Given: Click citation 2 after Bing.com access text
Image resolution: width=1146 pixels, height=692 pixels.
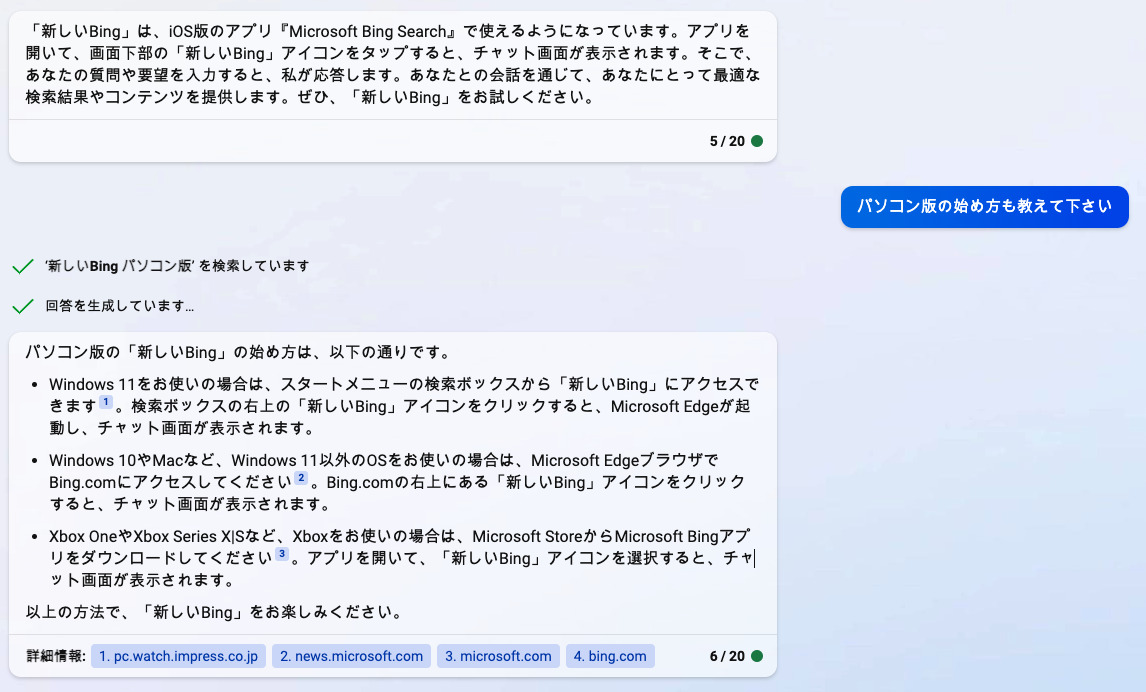Looking at the screenshot, I should (x=301, y=478).
